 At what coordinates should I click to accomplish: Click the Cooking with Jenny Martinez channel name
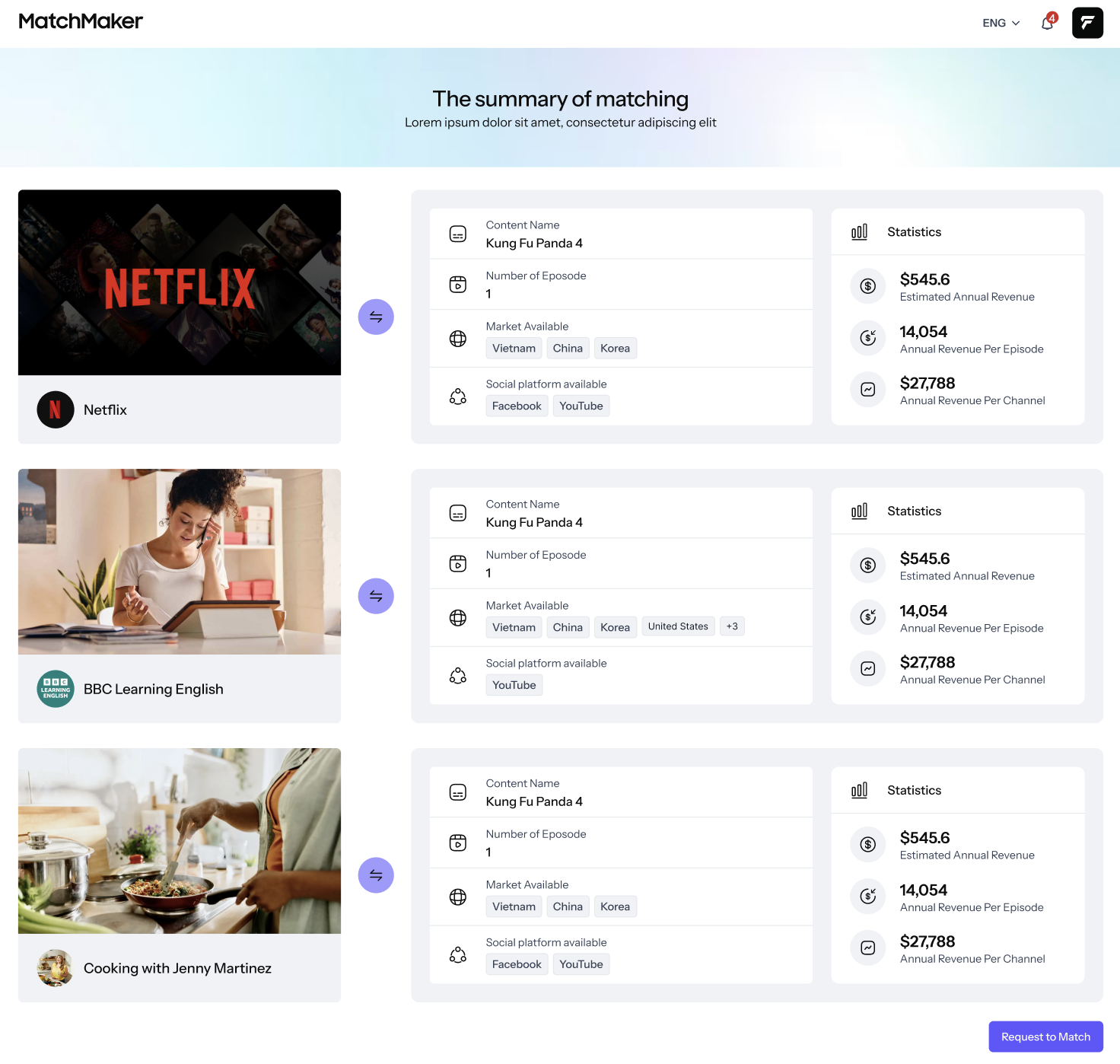click(x=177, y=968)
